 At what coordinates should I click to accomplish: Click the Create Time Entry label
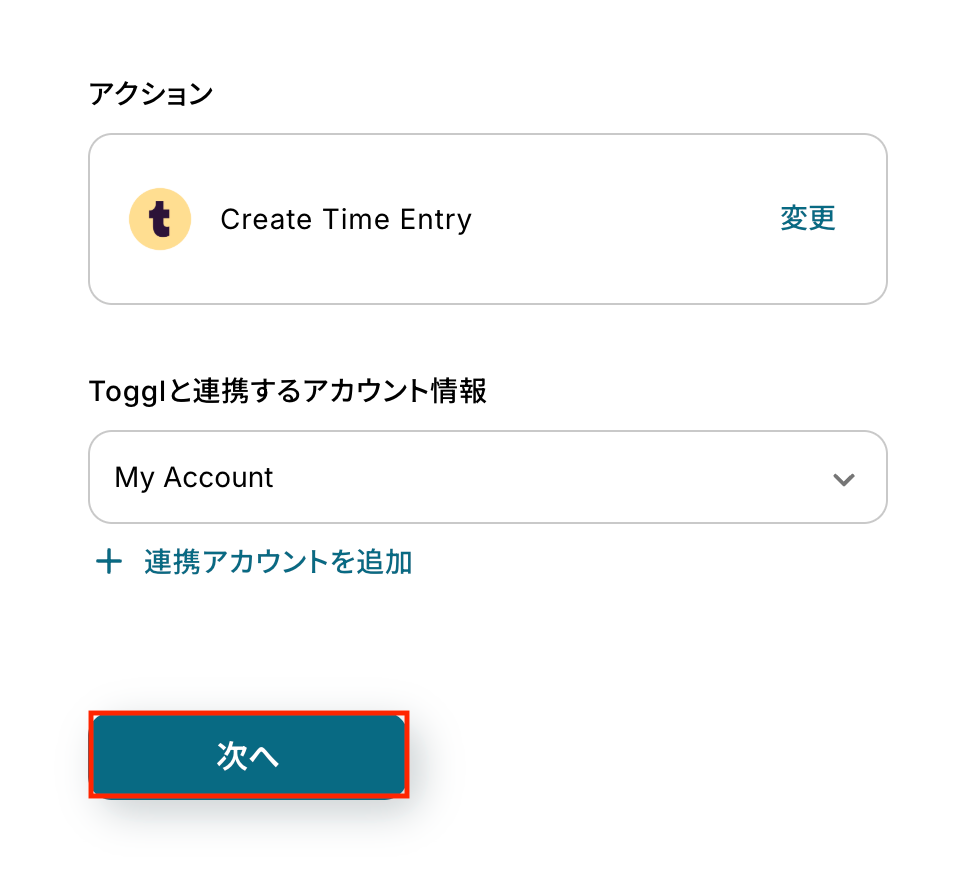[x=346, y=220]
